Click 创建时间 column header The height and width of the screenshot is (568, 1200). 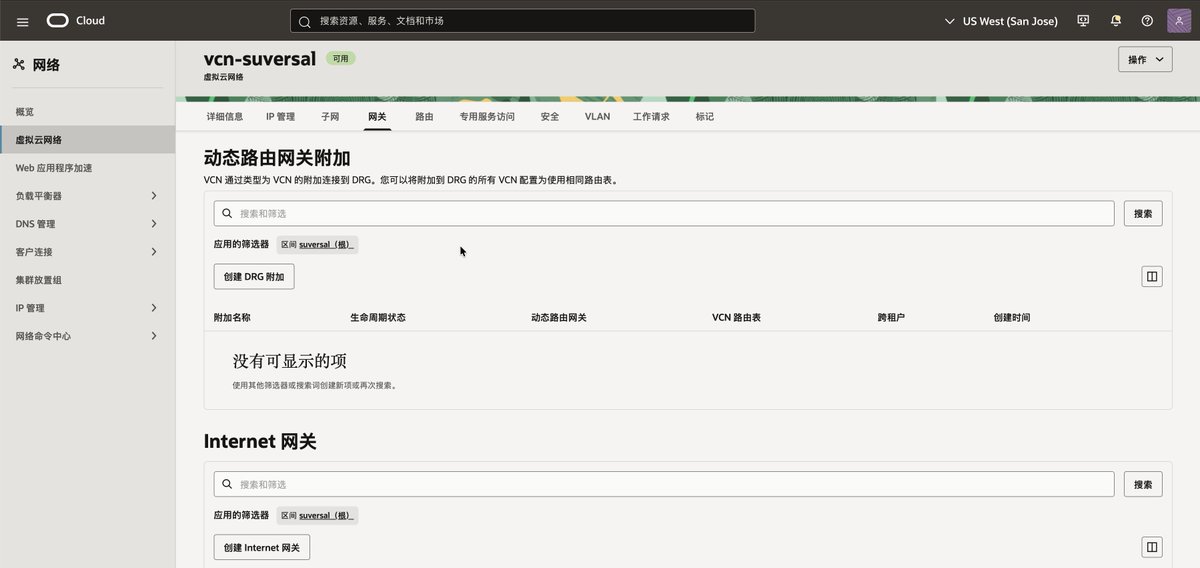1012,317
